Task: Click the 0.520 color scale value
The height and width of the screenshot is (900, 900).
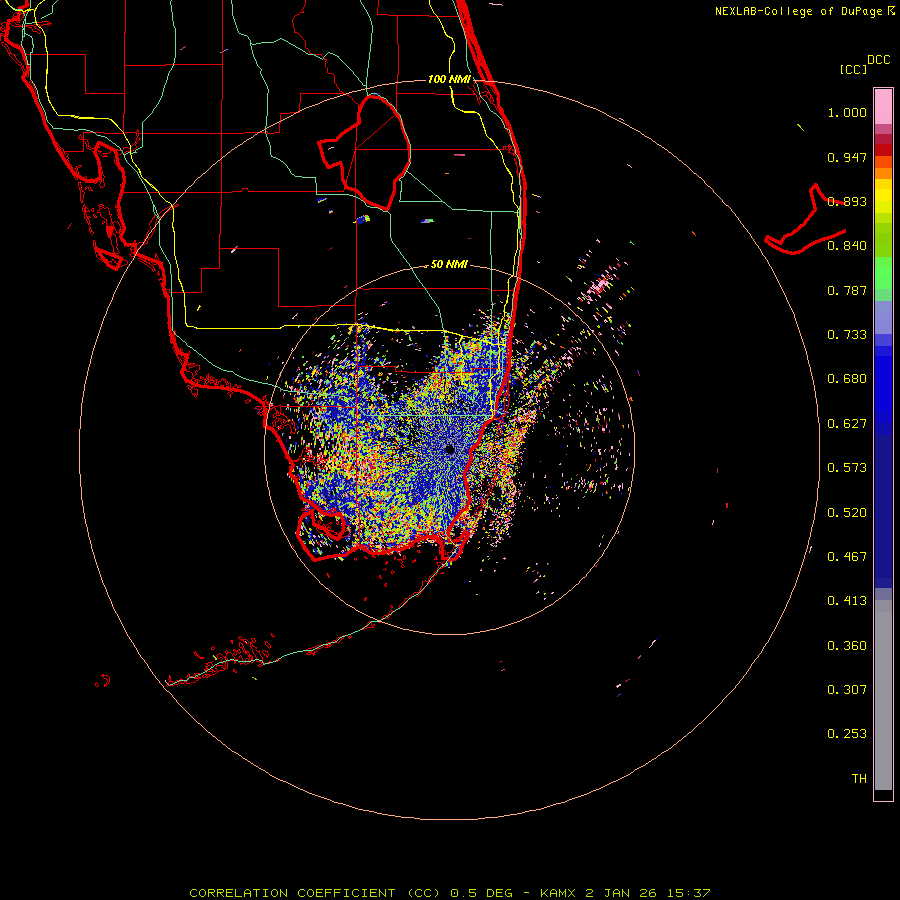Action: pos(847,513)
